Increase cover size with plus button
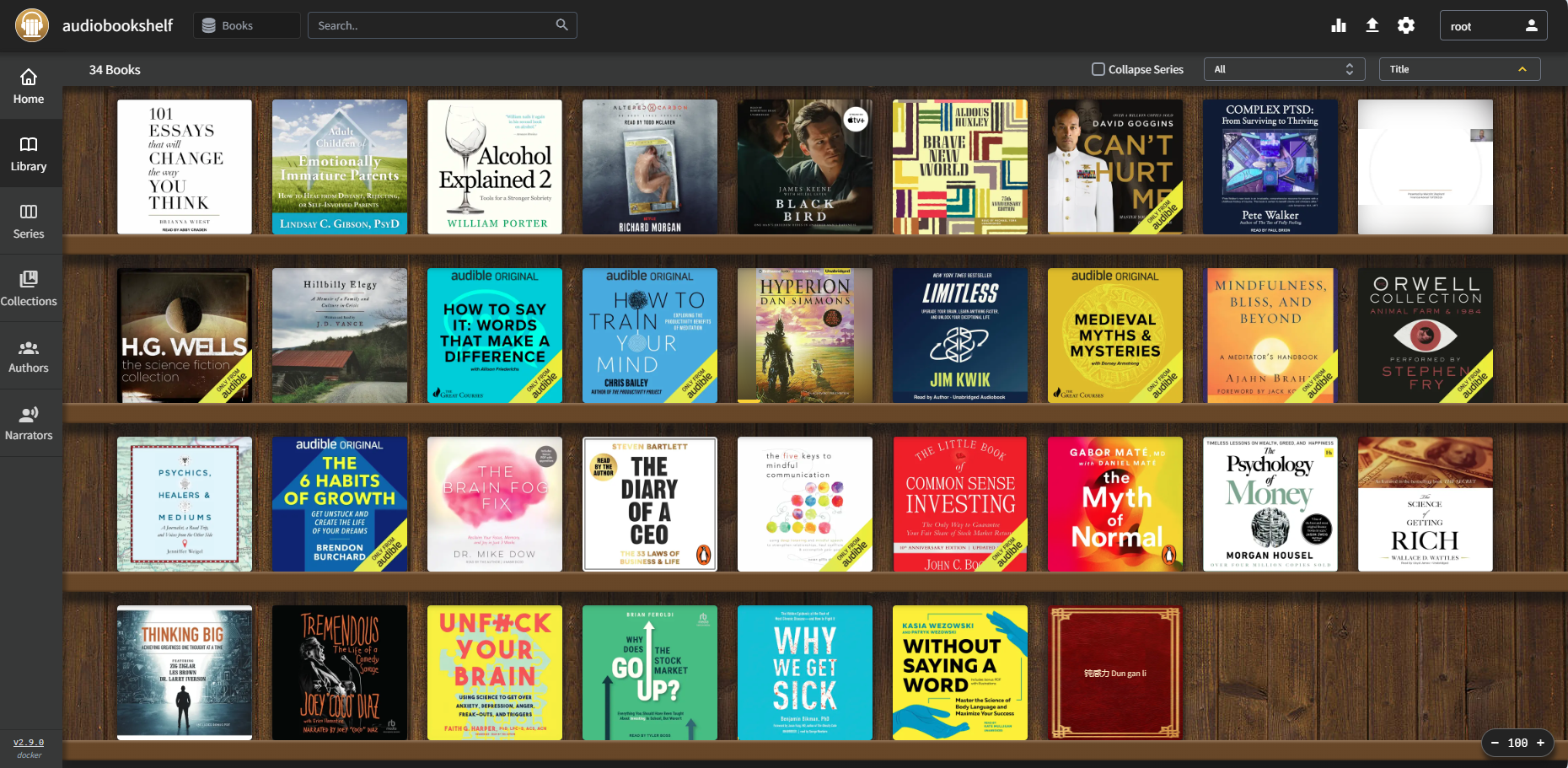This screenshot has width=1568, height=768. [x=1540, y=743]
